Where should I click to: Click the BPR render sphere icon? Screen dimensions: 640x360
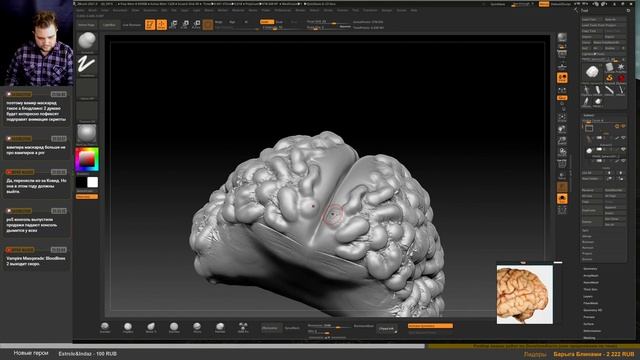(562, 38)
